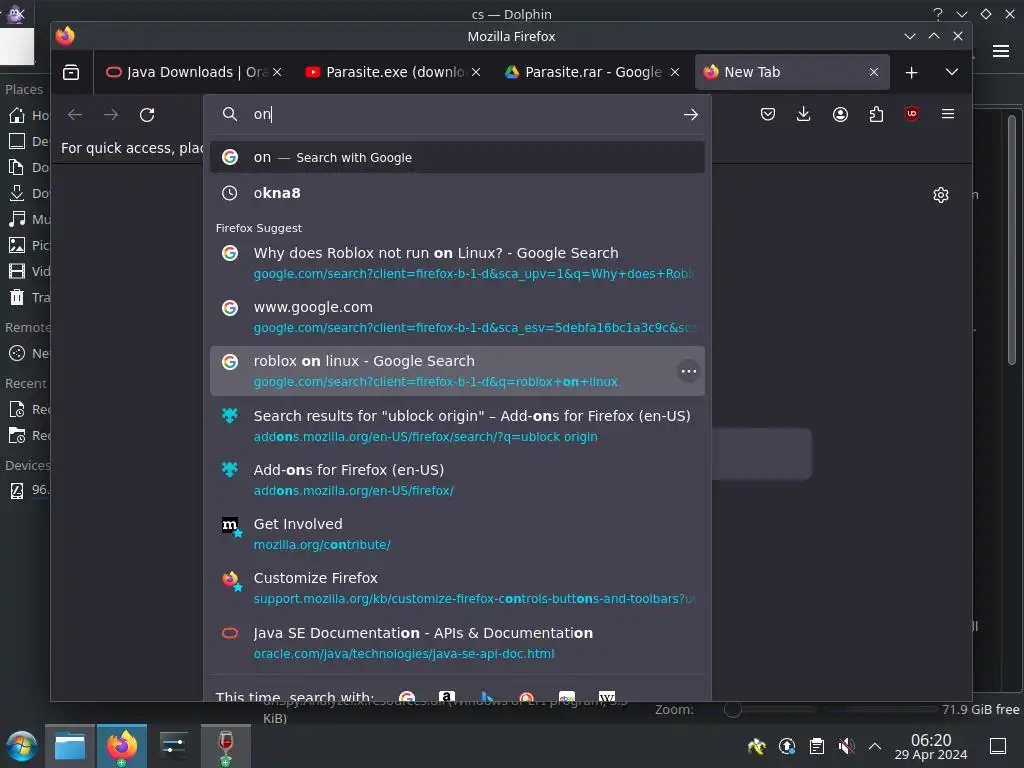Open the Firefox account menu
Image resolution: width=1024 pixels, height=768 pixels.
click(840, 114)
